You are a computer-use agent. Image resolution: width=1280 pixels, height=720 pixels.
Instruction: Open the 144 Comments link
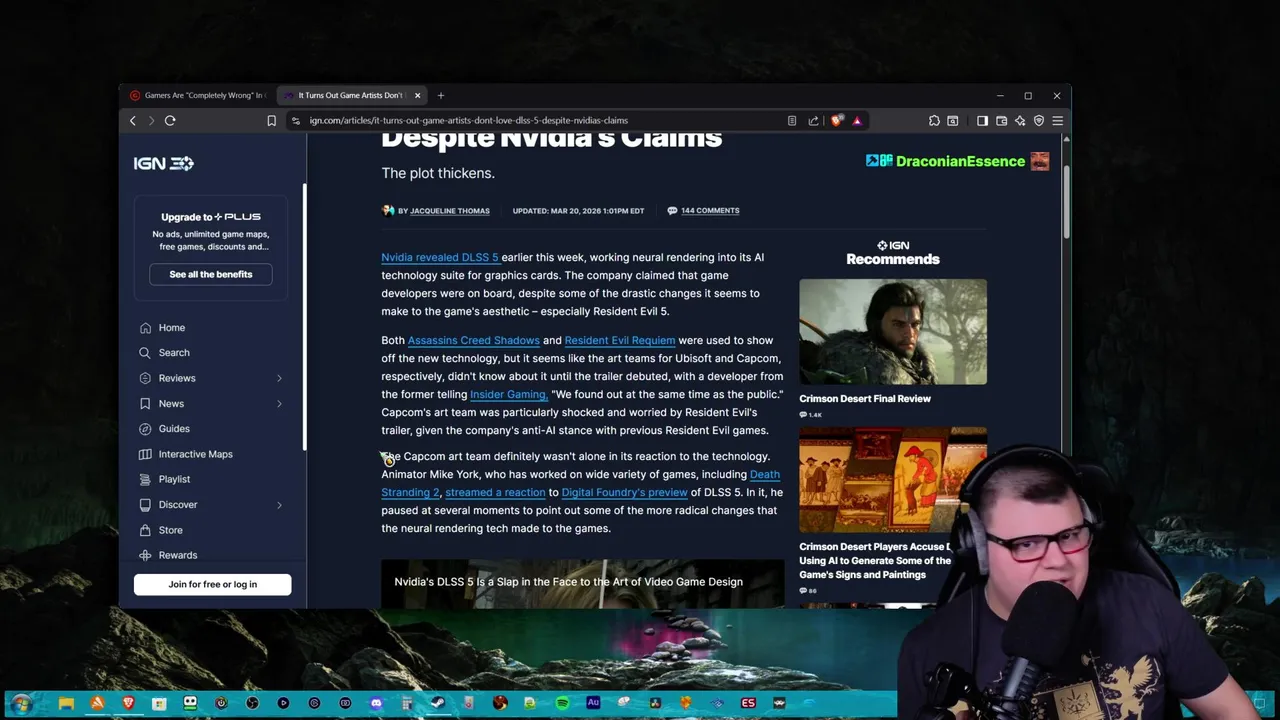(x=710, y=211)
